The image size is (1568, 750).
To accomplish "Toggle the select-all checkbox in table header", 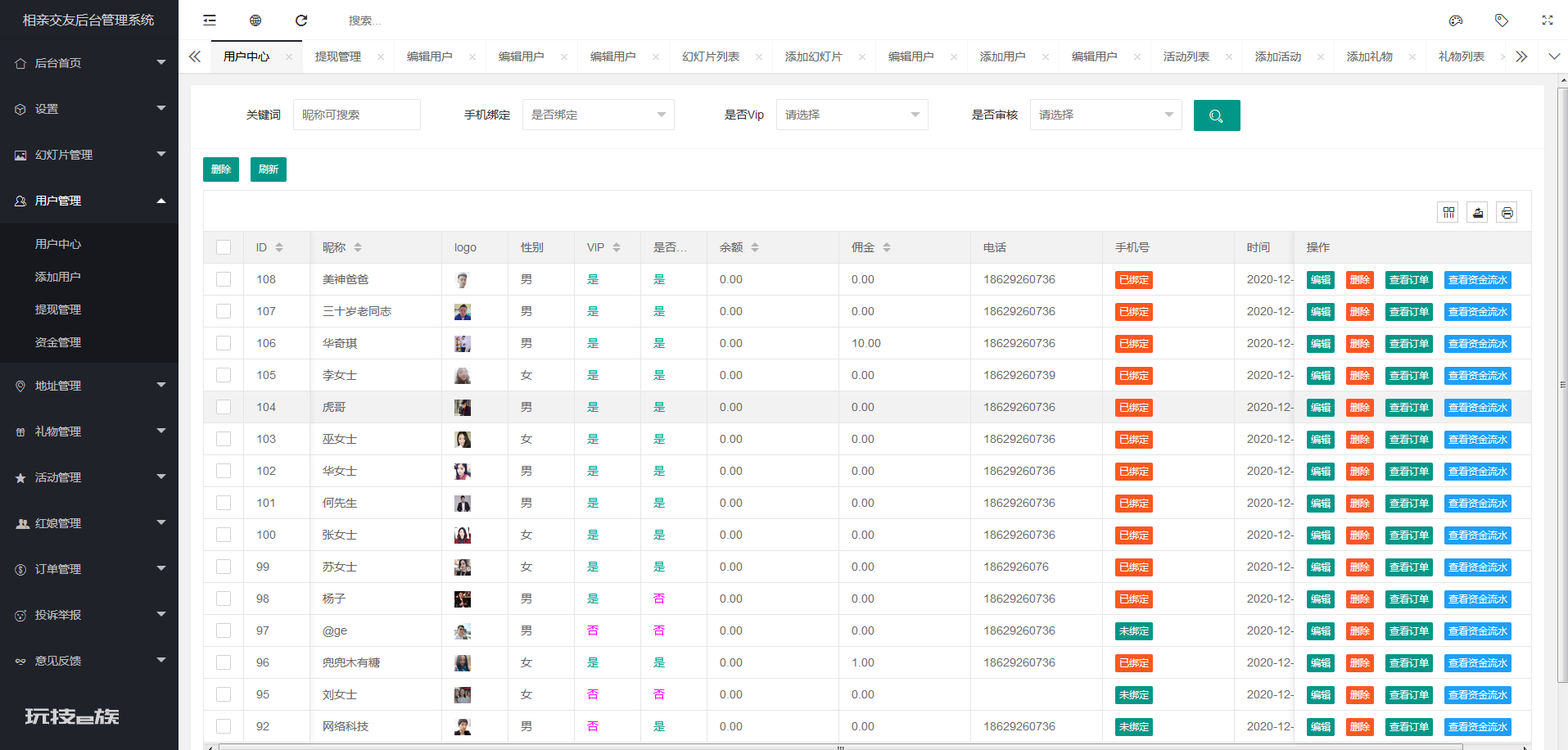I will pos(224,247).
